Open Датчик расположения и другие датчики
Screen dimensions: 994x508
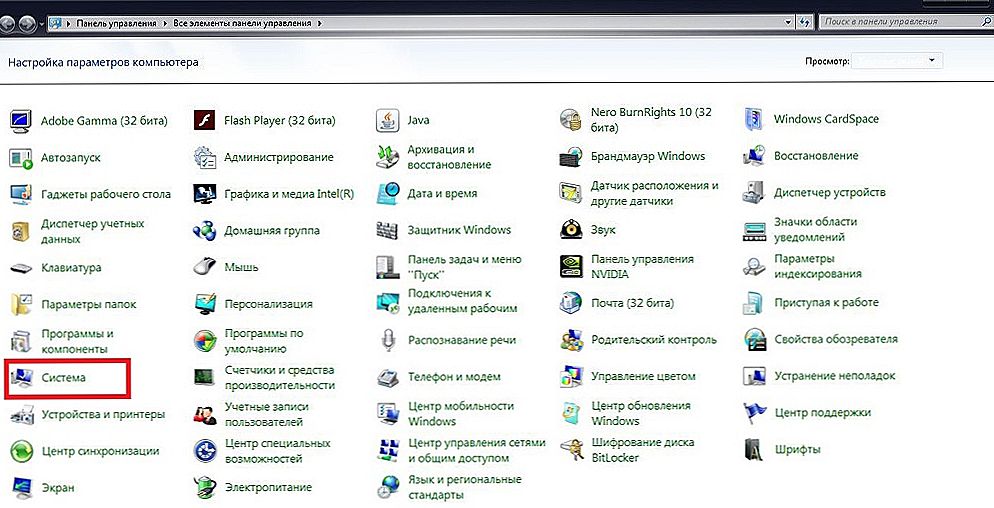654,193
